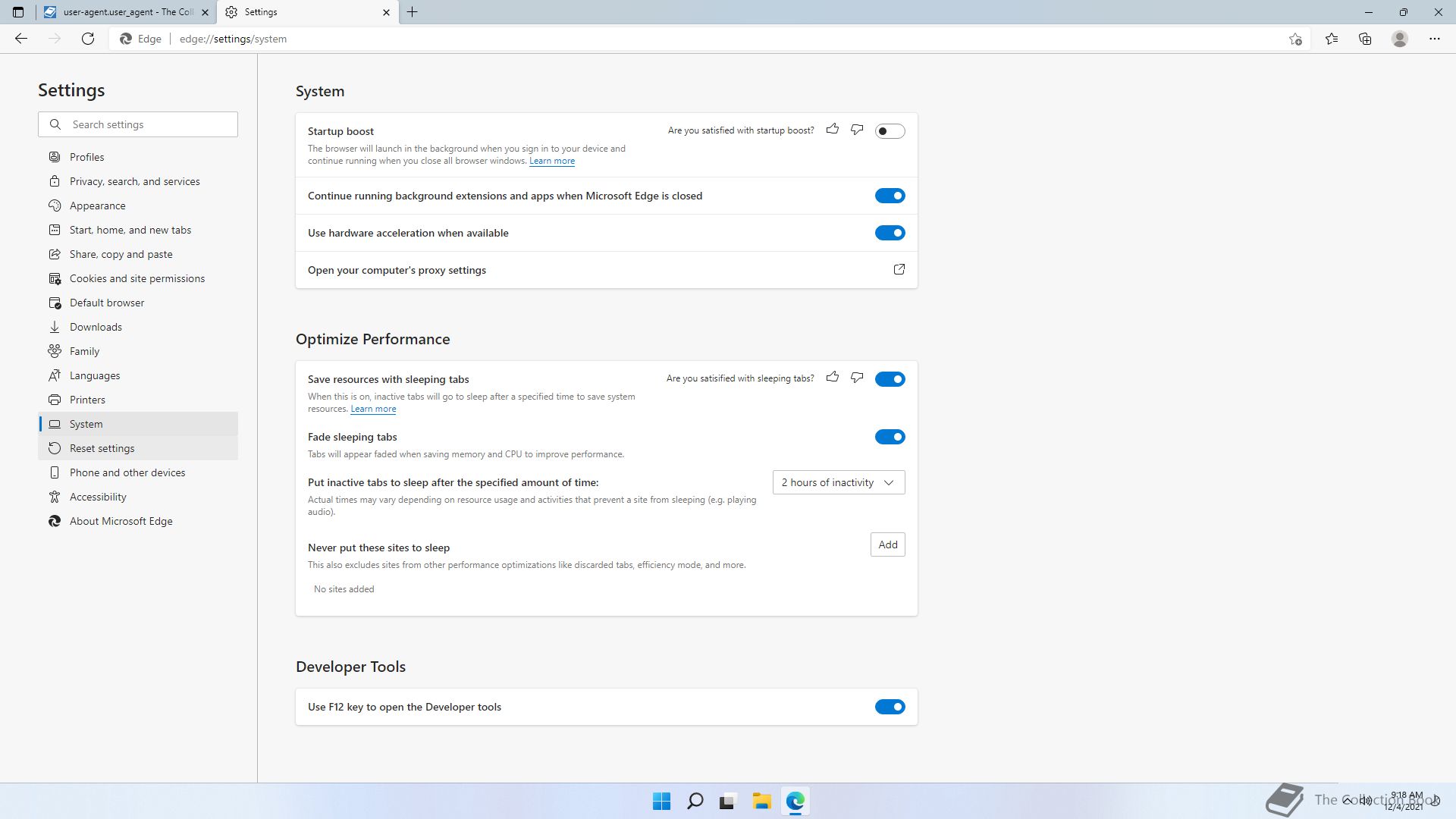Click the profile avatar icon
Screen dimensions: 1456x819
click(1399, 39)
